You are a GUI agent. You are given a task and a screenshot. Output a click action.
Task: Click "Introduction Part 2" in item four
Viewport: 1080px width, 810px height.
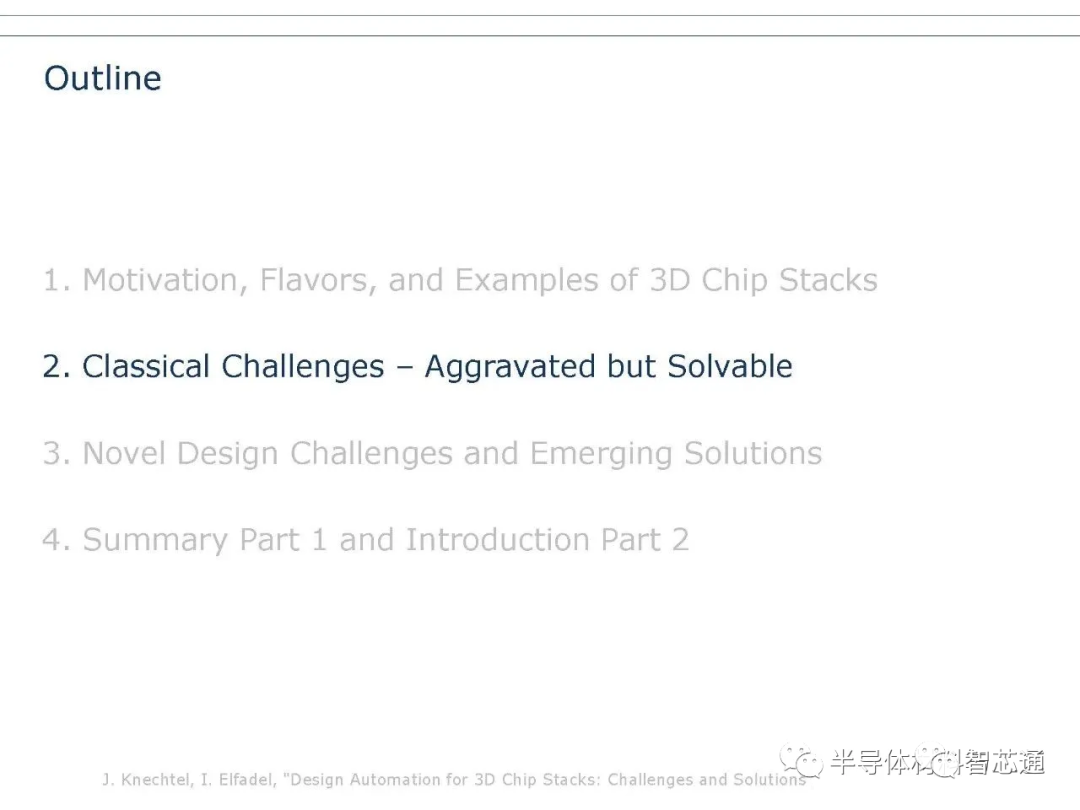point(547,540)
